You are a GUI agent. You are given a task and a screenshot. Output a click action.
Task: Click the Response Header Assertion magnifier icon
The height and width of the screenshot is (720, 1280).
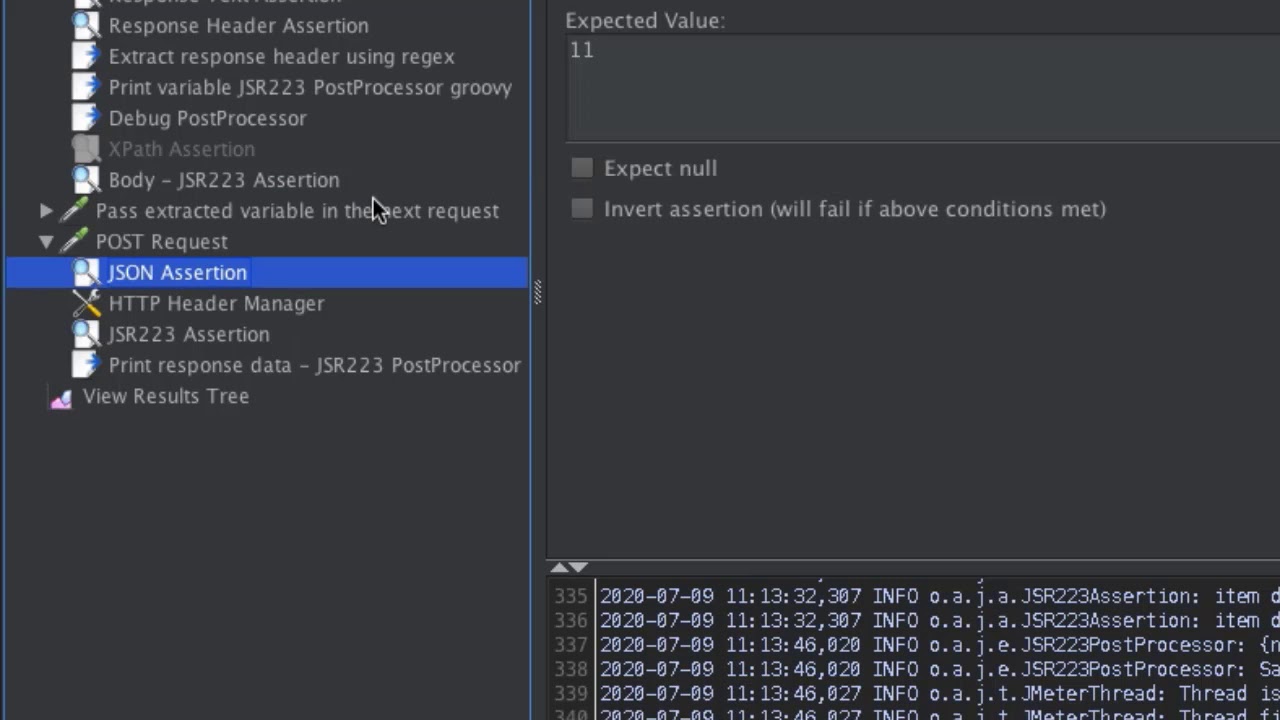86,26
